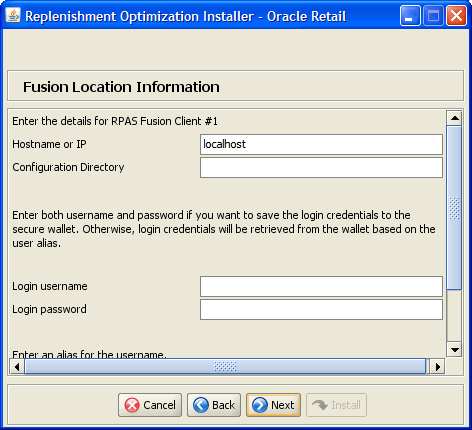Click into the Login password field

[321, 309]
